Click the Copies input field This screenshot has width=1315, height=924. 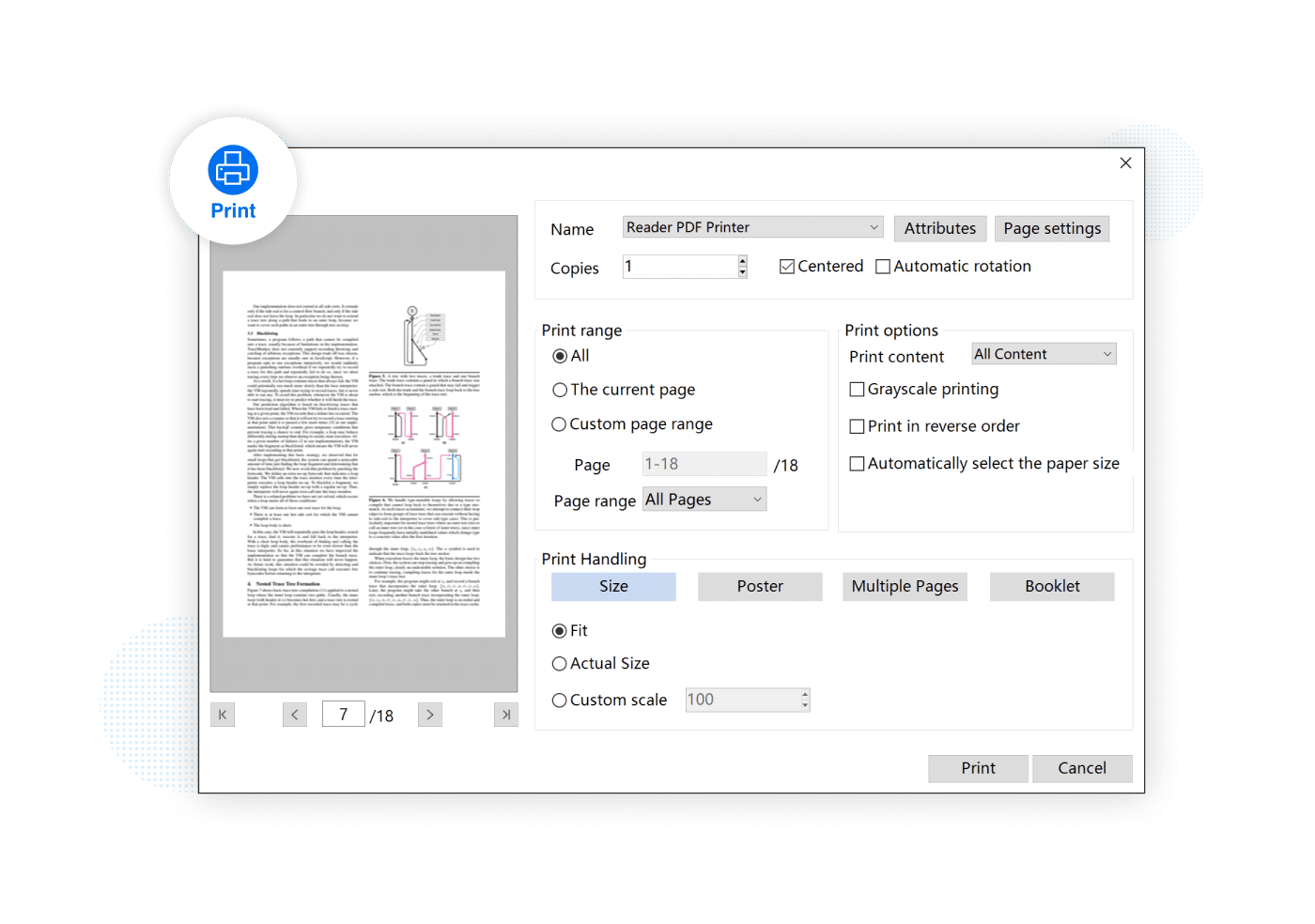coord(680,267)
